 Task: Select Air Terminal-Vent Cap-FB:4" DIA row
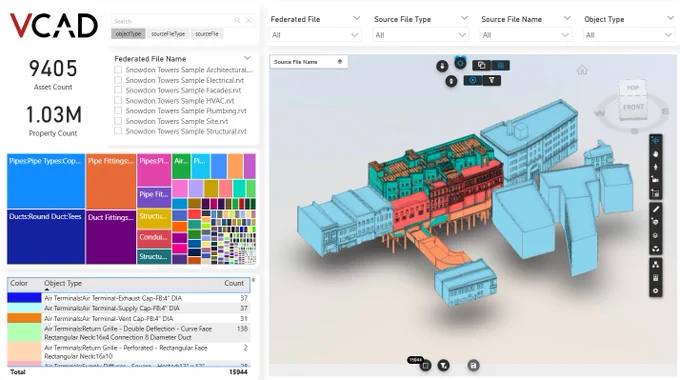point(128,318)
